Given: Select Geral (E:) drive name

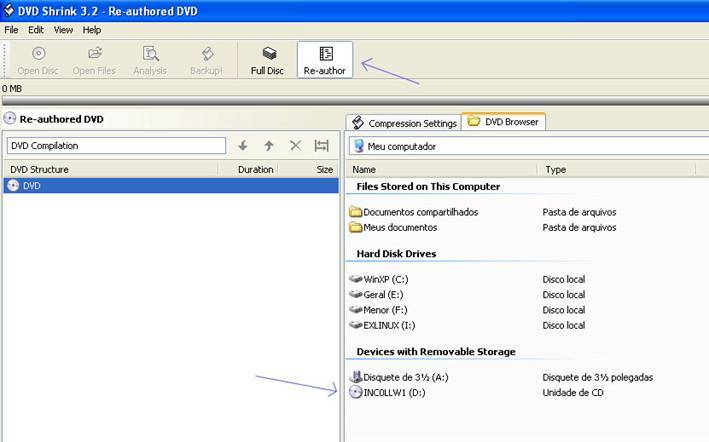Looking at the screenshot, I should [x=383, y=294].
